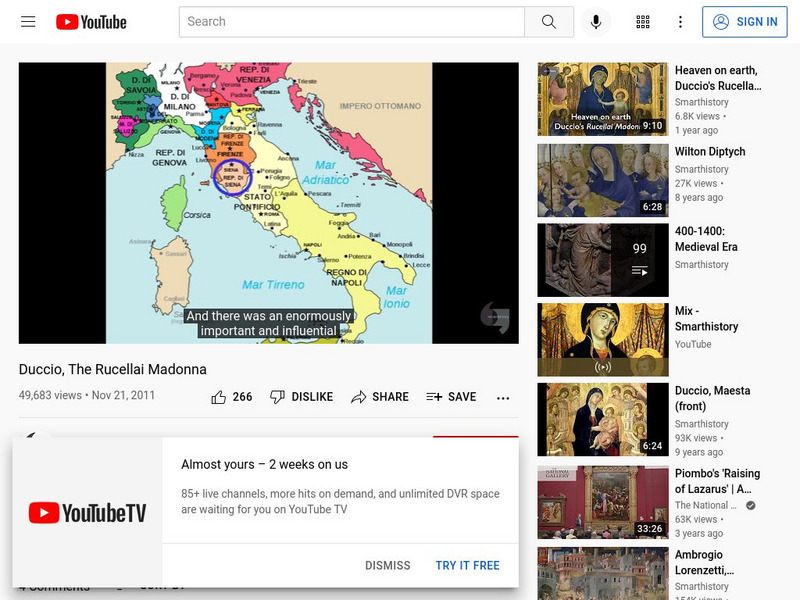Open the more-actions ellipsis beside Save
This screenshot has width=800, height=600.
pos(502,397)
